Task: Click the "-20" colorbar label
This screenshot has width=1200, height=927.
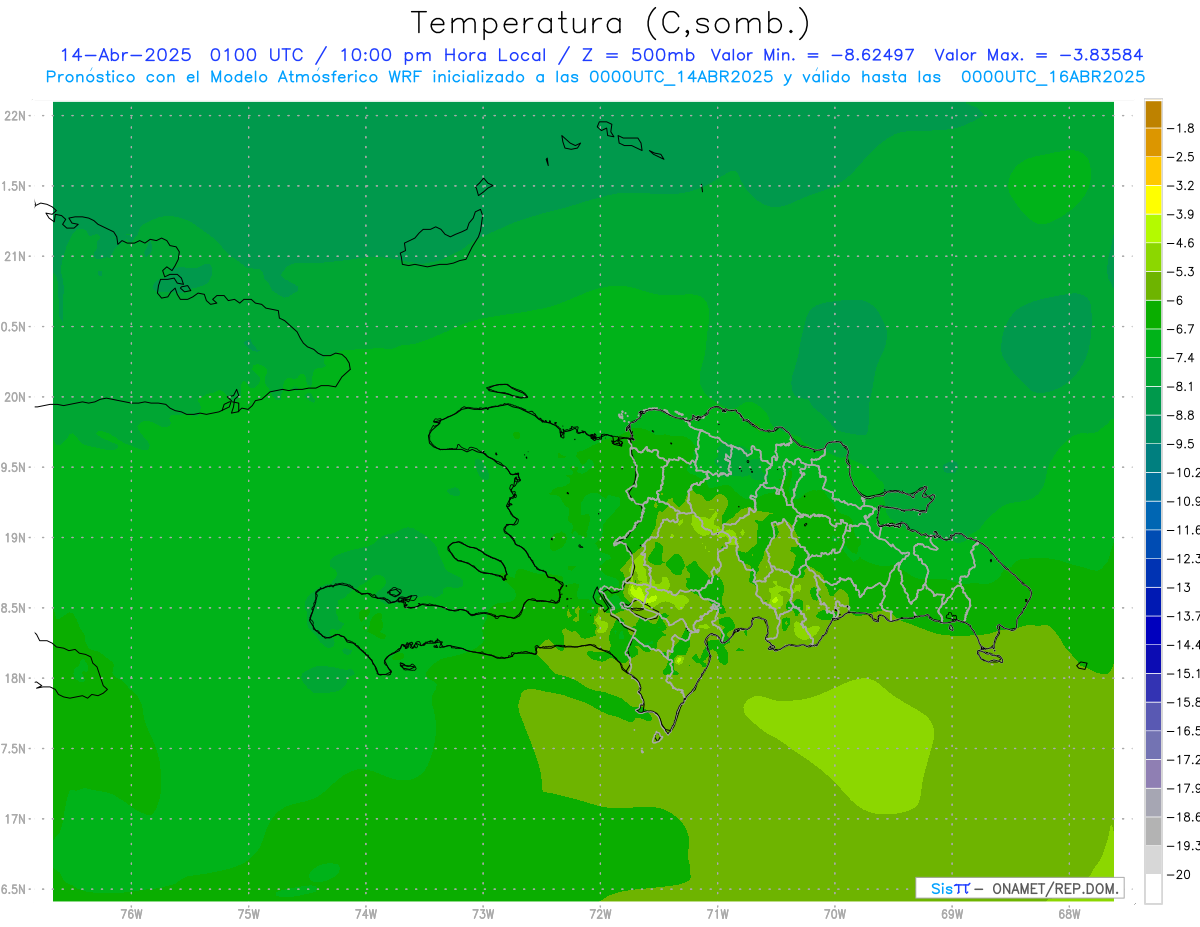Action: click(1180, 874)
